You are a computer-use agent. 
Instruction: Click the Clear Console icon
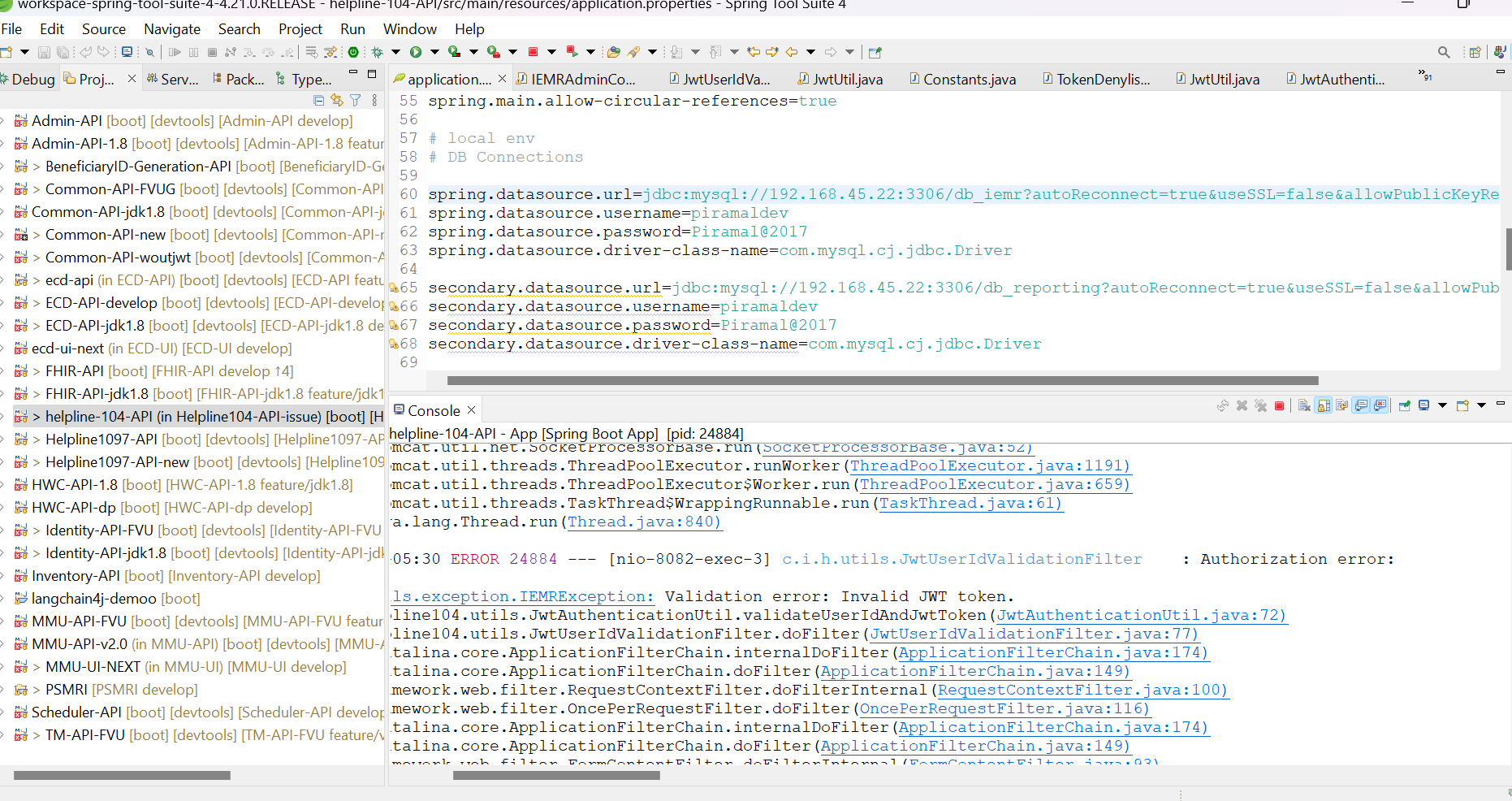[x=1304, y=405]
